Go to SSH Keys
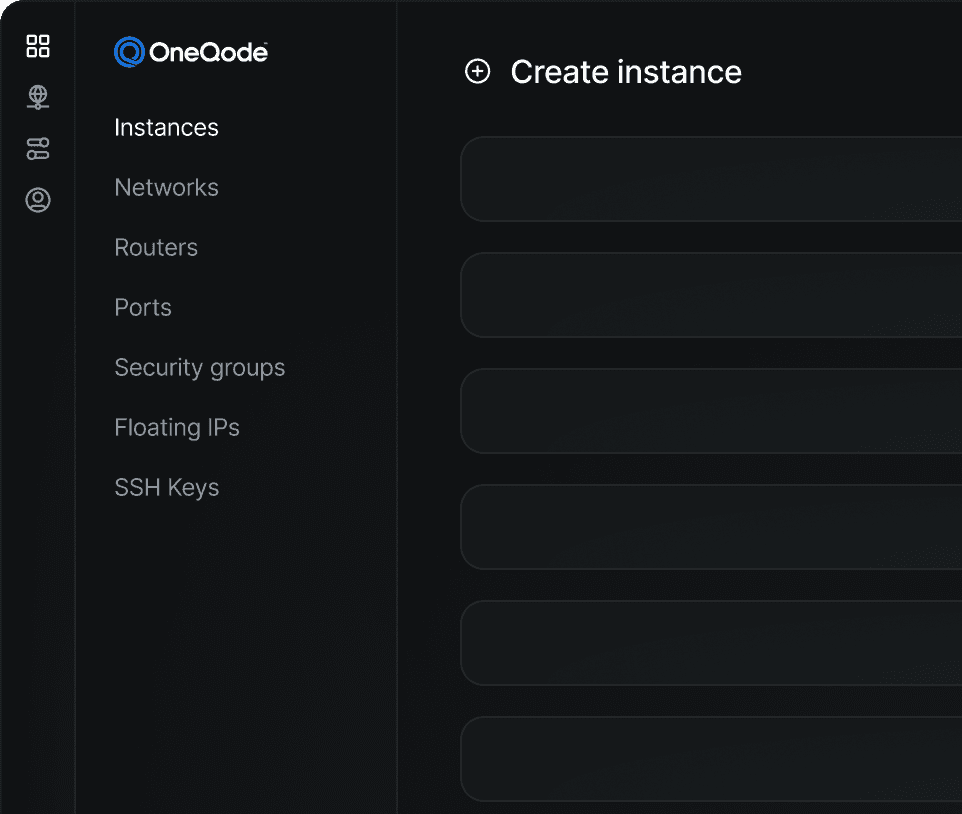This screenshot has width=962, height=814. (167, 487)
